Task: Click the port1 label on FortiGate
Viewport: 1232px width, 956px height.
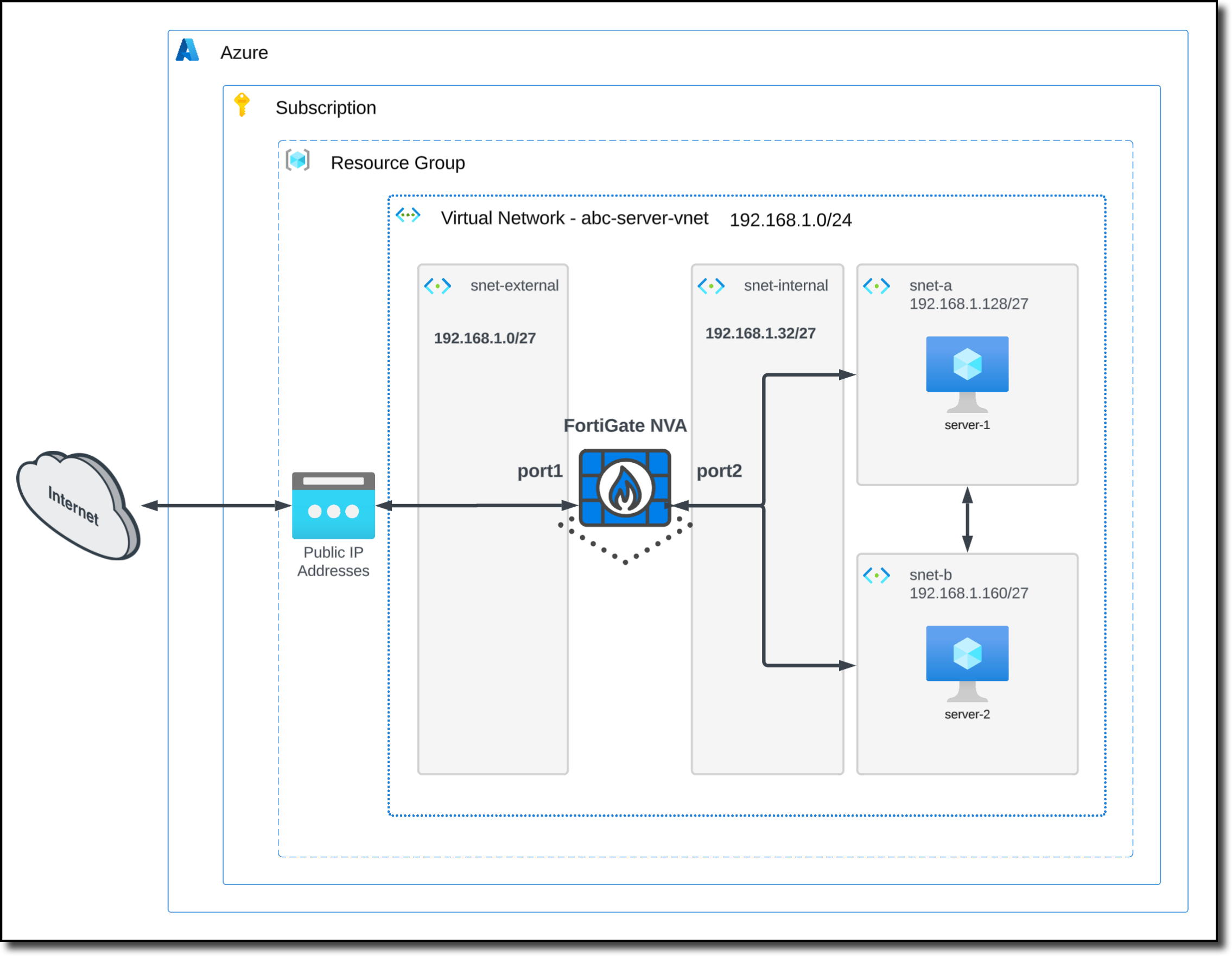Action: pos(540,471)
